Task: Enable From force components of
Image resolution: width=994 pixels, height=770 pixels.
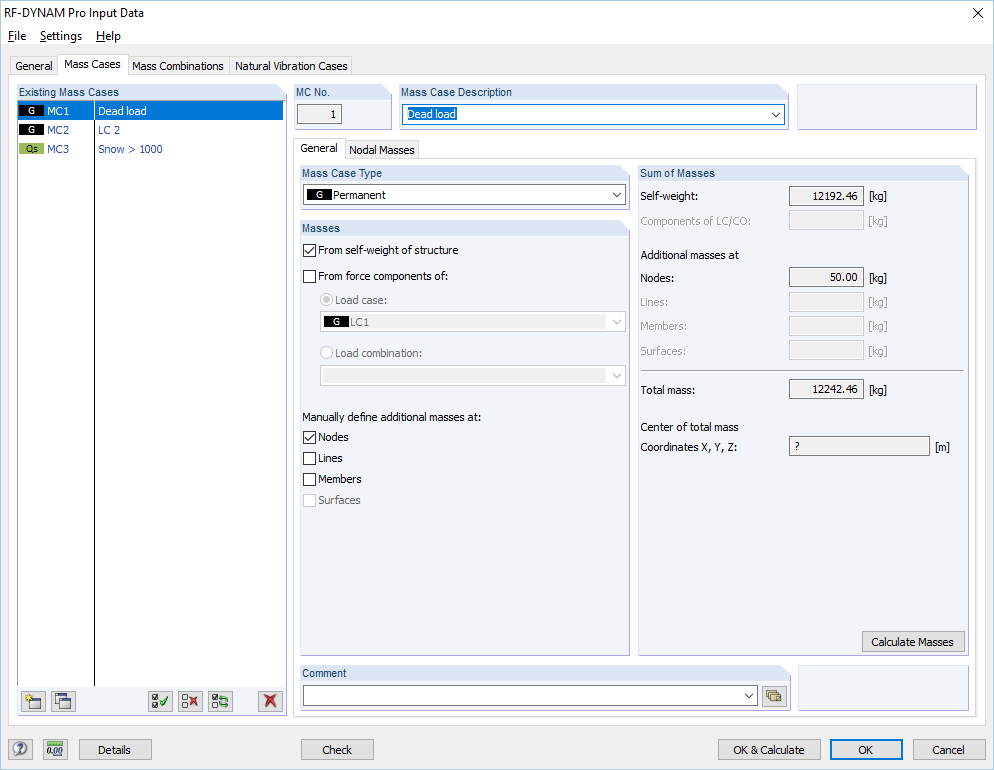Action: coord(309,276)
